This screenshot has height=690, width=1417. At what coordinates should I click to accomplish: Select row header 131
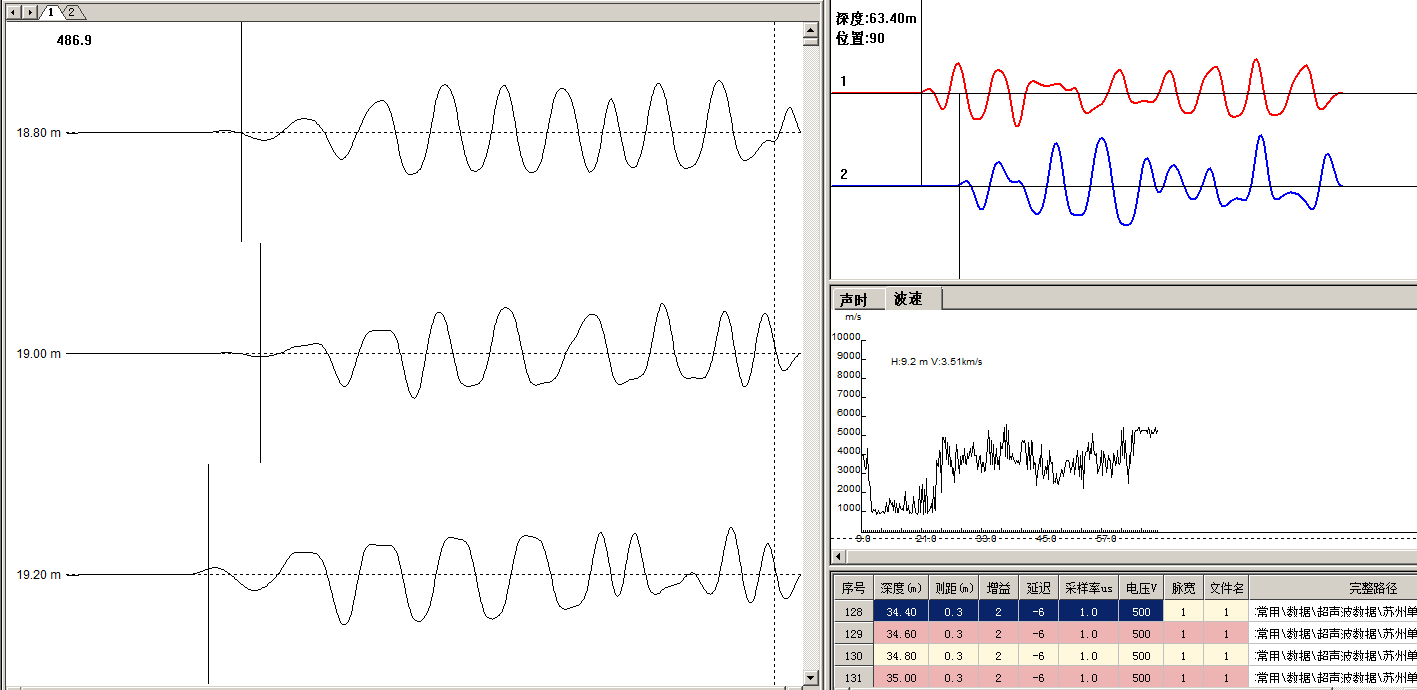[853, 678]
